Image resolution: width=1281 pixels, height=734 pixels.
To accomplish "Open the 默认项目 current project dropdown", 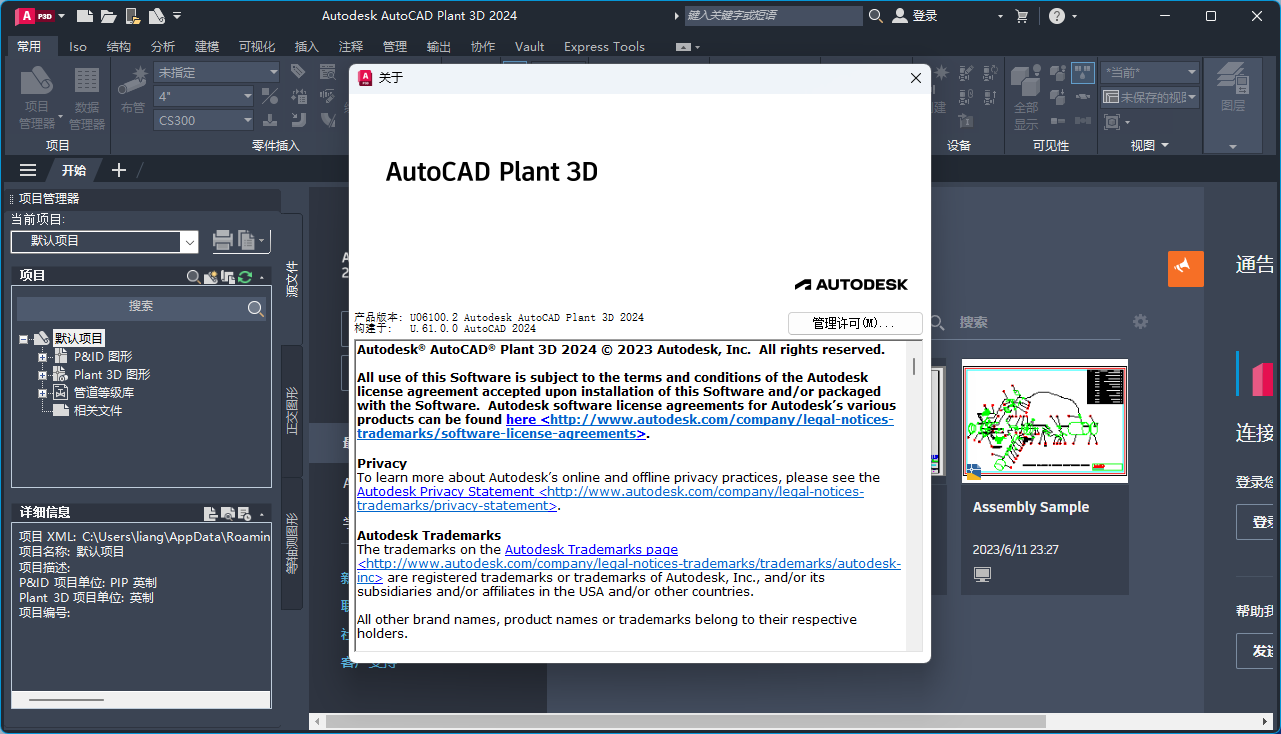I will point(189,241).
